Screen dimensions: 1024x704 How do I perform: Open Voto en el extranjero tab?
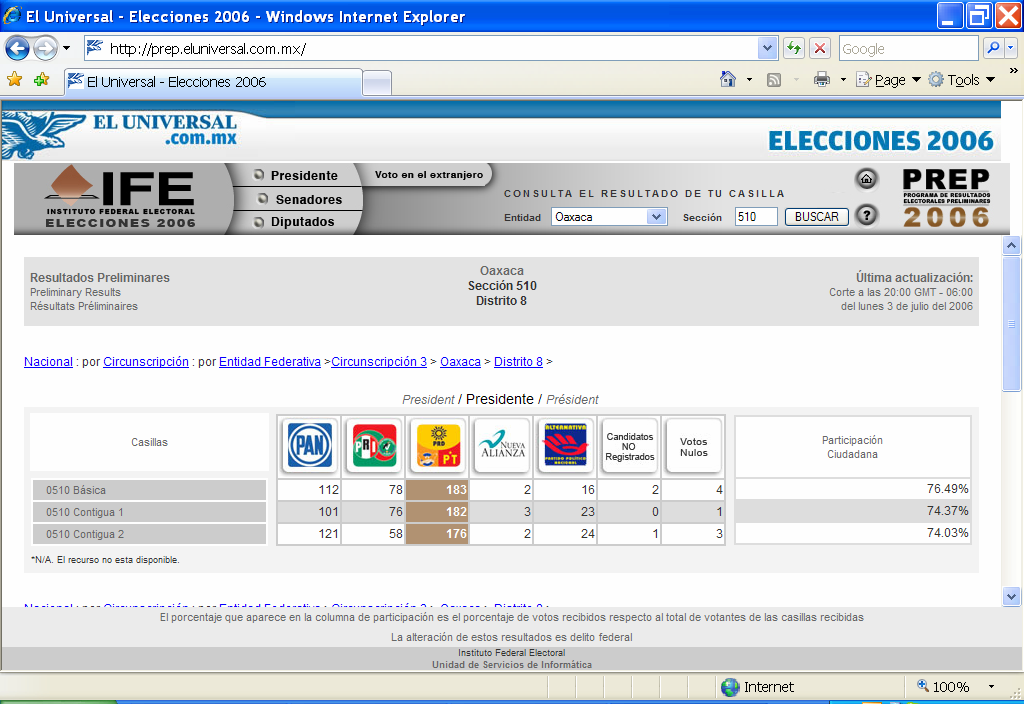tap(428, 174)
